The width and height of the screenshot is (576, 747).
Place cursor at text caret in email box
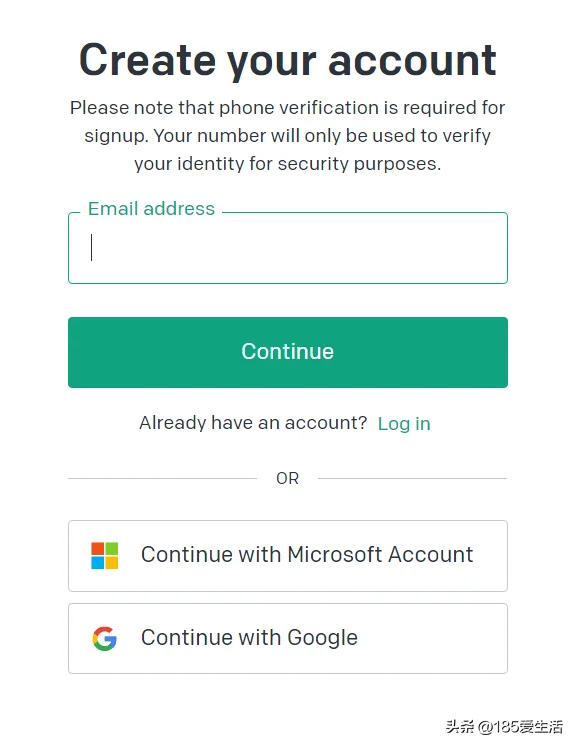pyautogui.click(x=91, y=247)
